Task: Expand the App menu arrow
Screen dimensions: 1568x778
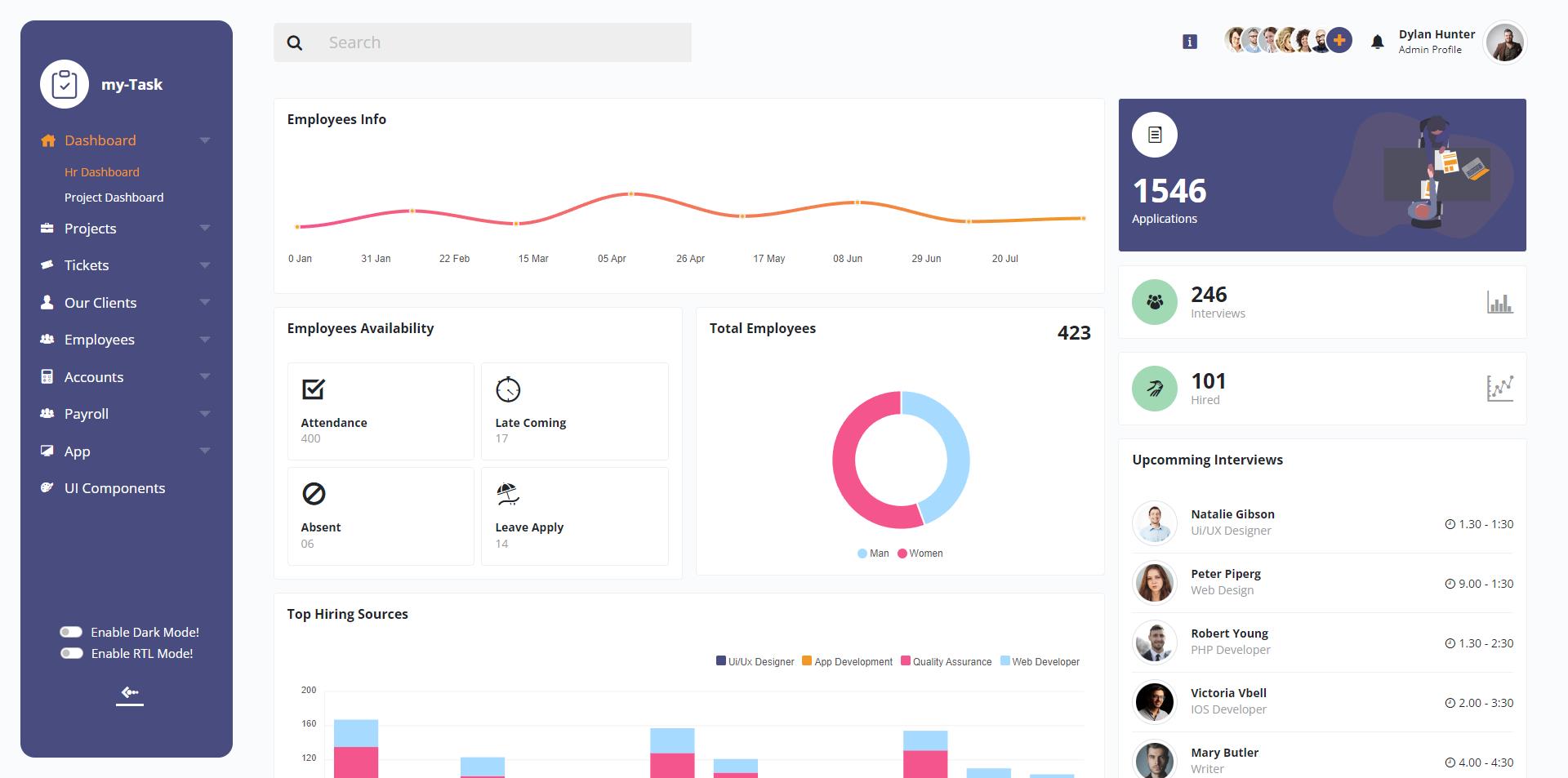Action: [x=205, y=451]
